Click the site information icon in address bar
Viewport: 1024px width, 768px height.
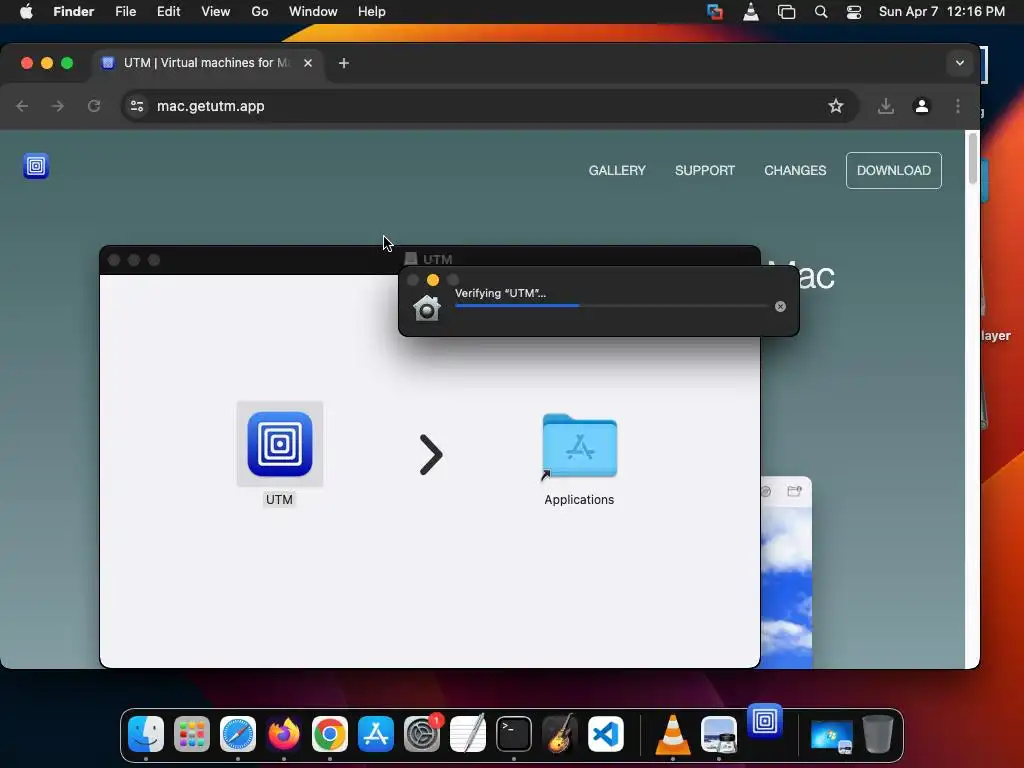point(136,106)
